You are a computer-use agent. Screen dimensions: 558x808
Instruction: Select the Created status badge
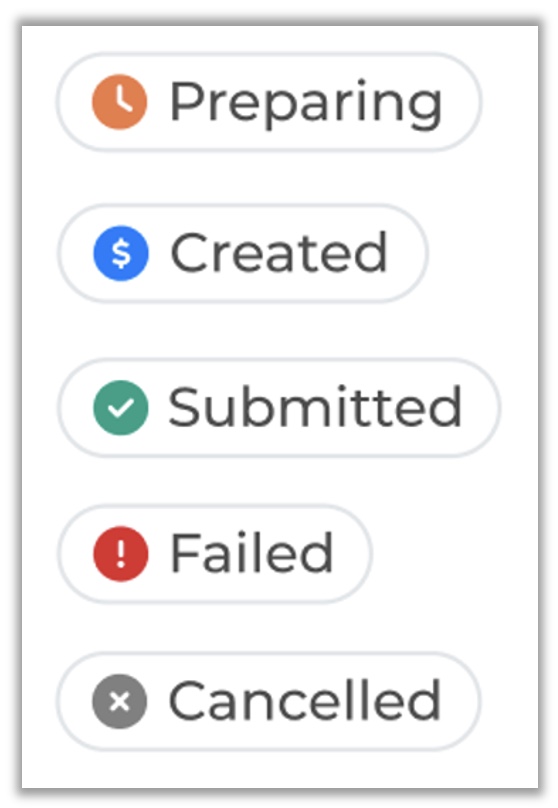click(x=243, y=253)
